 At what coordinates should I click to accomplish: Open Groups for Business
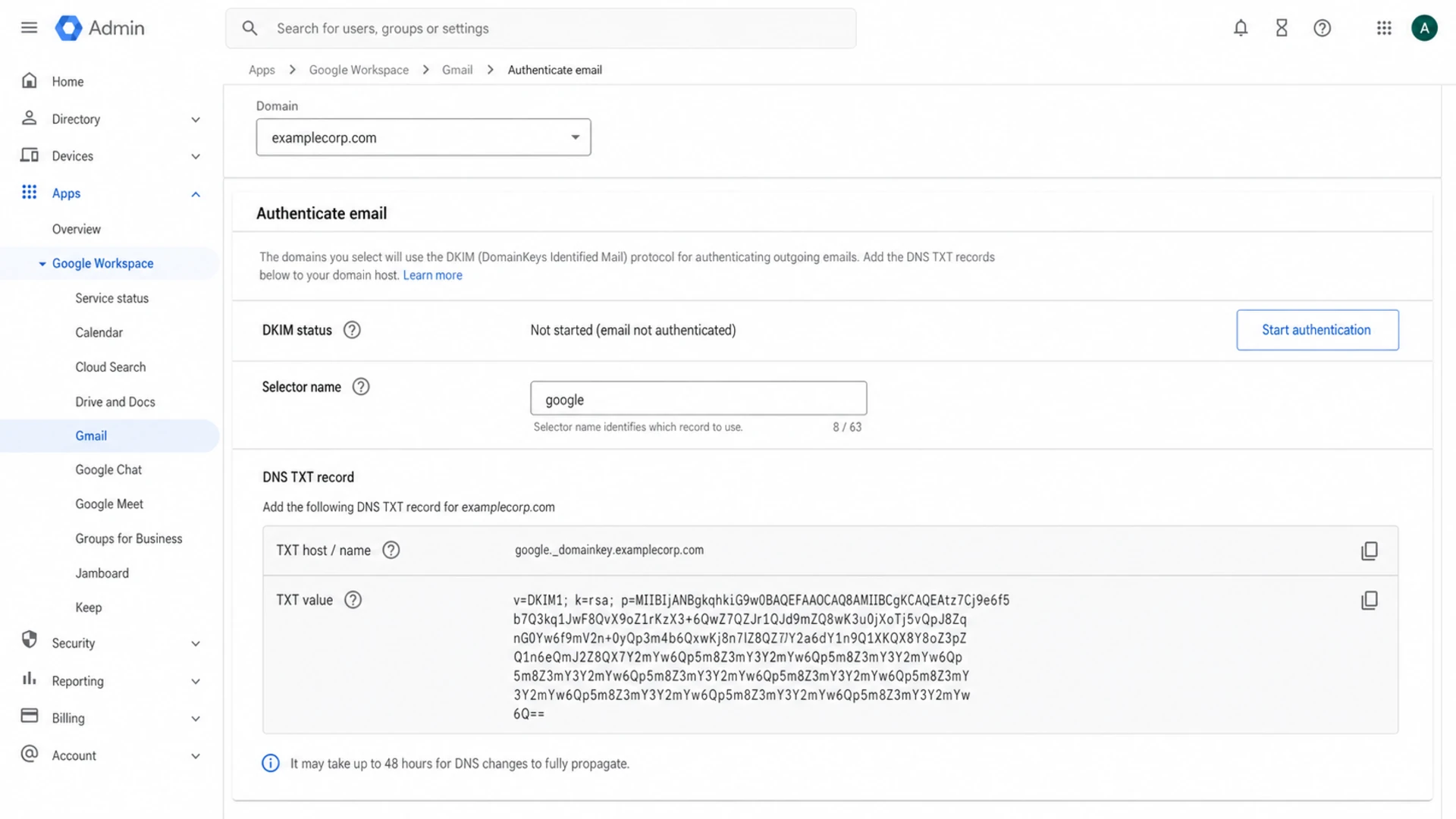point(128,538)
